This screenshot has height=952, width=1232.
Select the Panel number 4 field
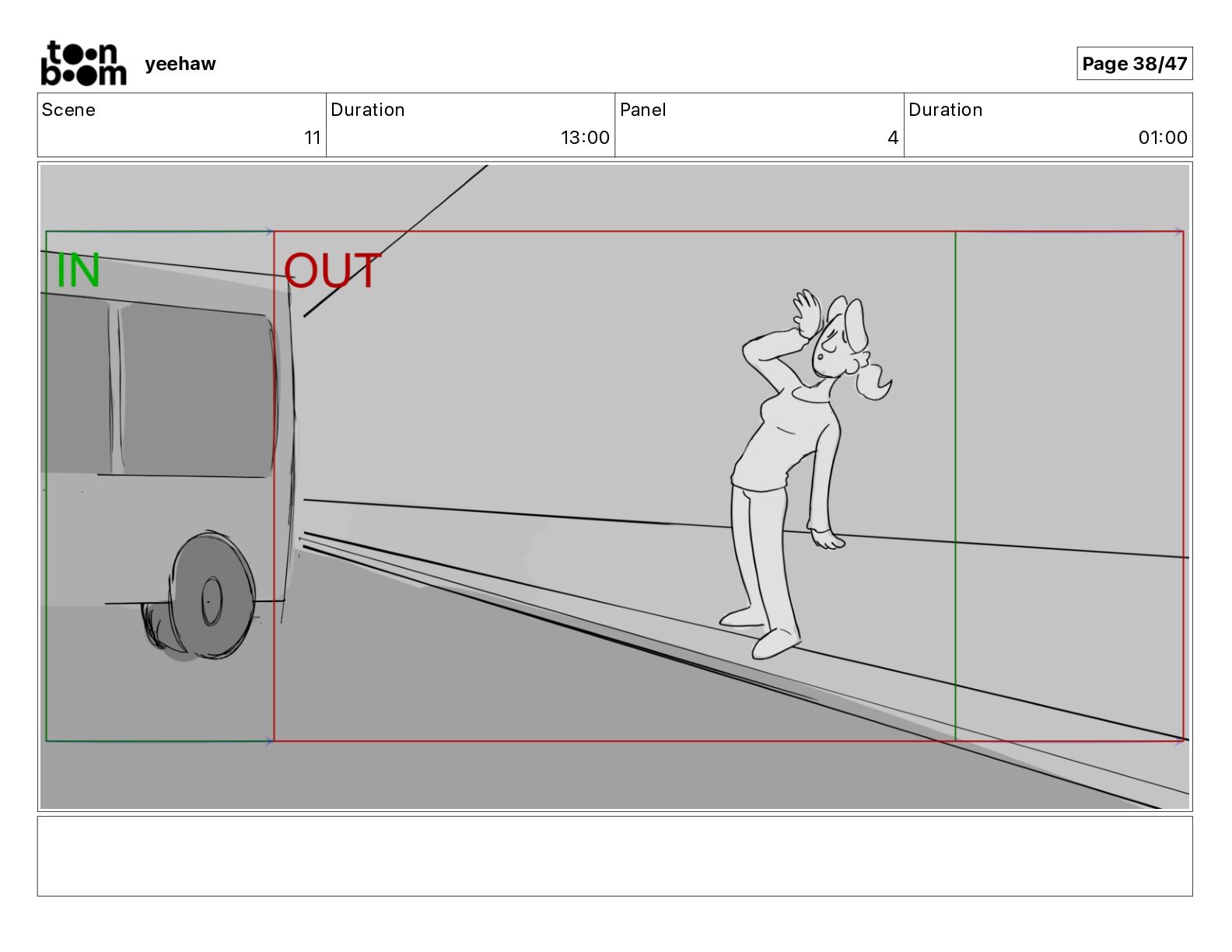point(759,125)
